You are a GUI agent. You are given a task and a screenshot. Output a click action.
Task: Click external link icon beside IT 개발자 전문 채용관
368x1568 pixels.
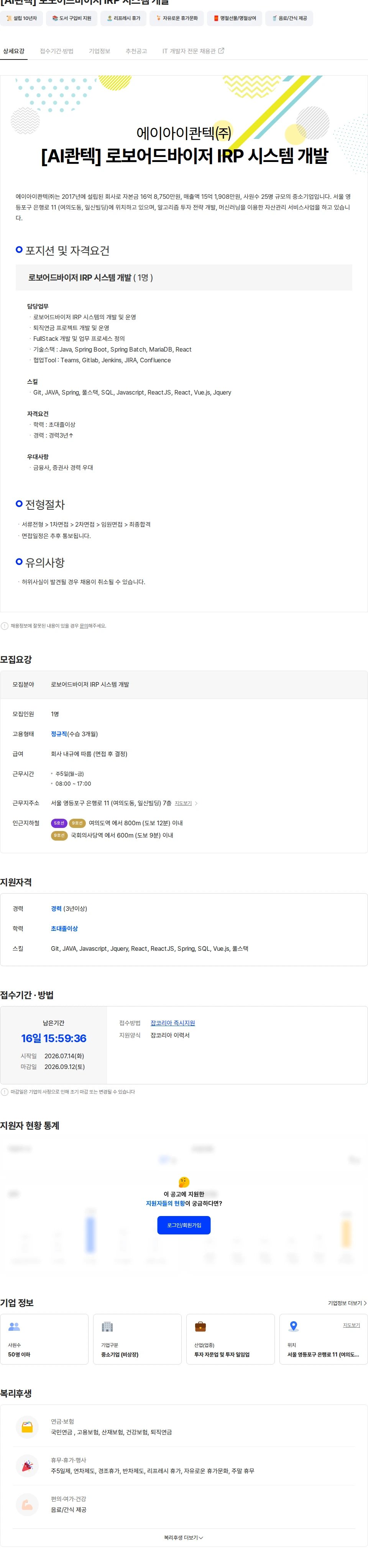tap(222, 51)
